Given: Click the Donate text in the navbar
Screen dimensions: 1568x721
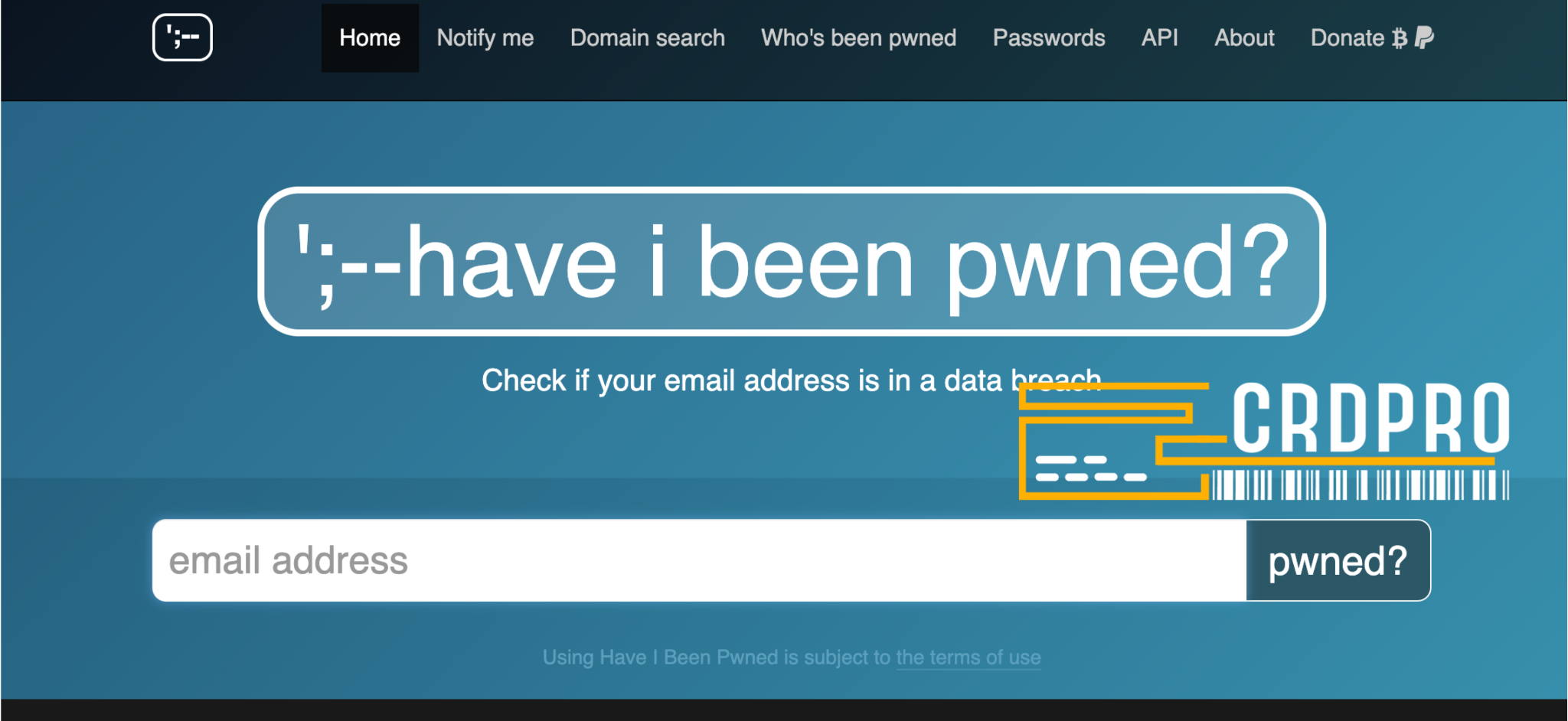Looking at the screenshot, I should (x=1347, y=38).
